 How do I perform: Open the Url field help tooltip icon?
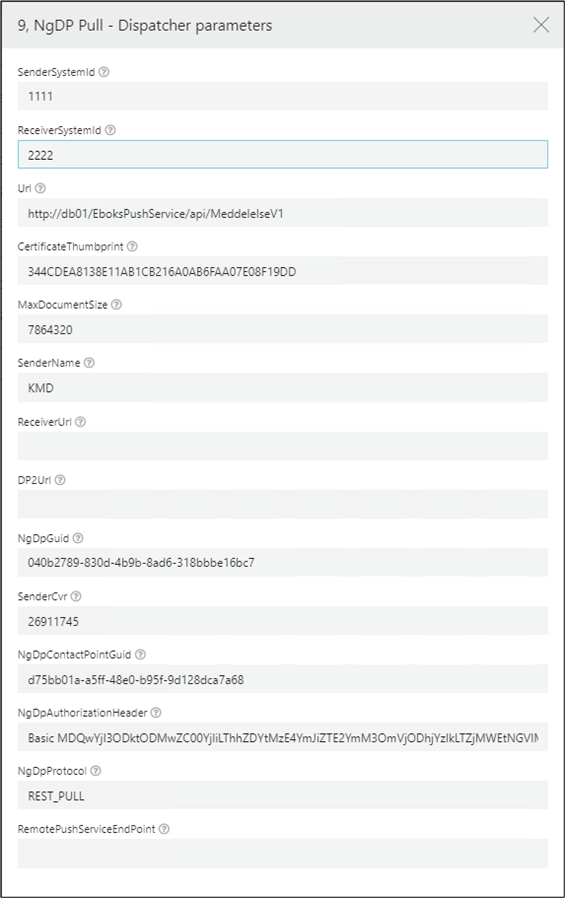[40, 188]
